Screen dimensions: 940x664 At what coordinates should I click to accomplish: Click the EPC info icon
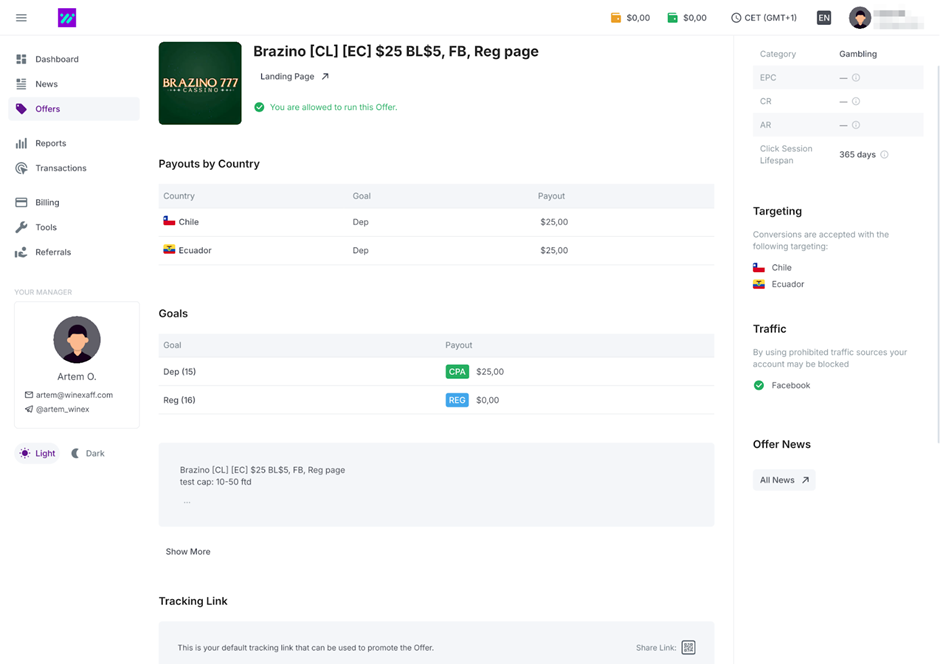click(856, 78)
